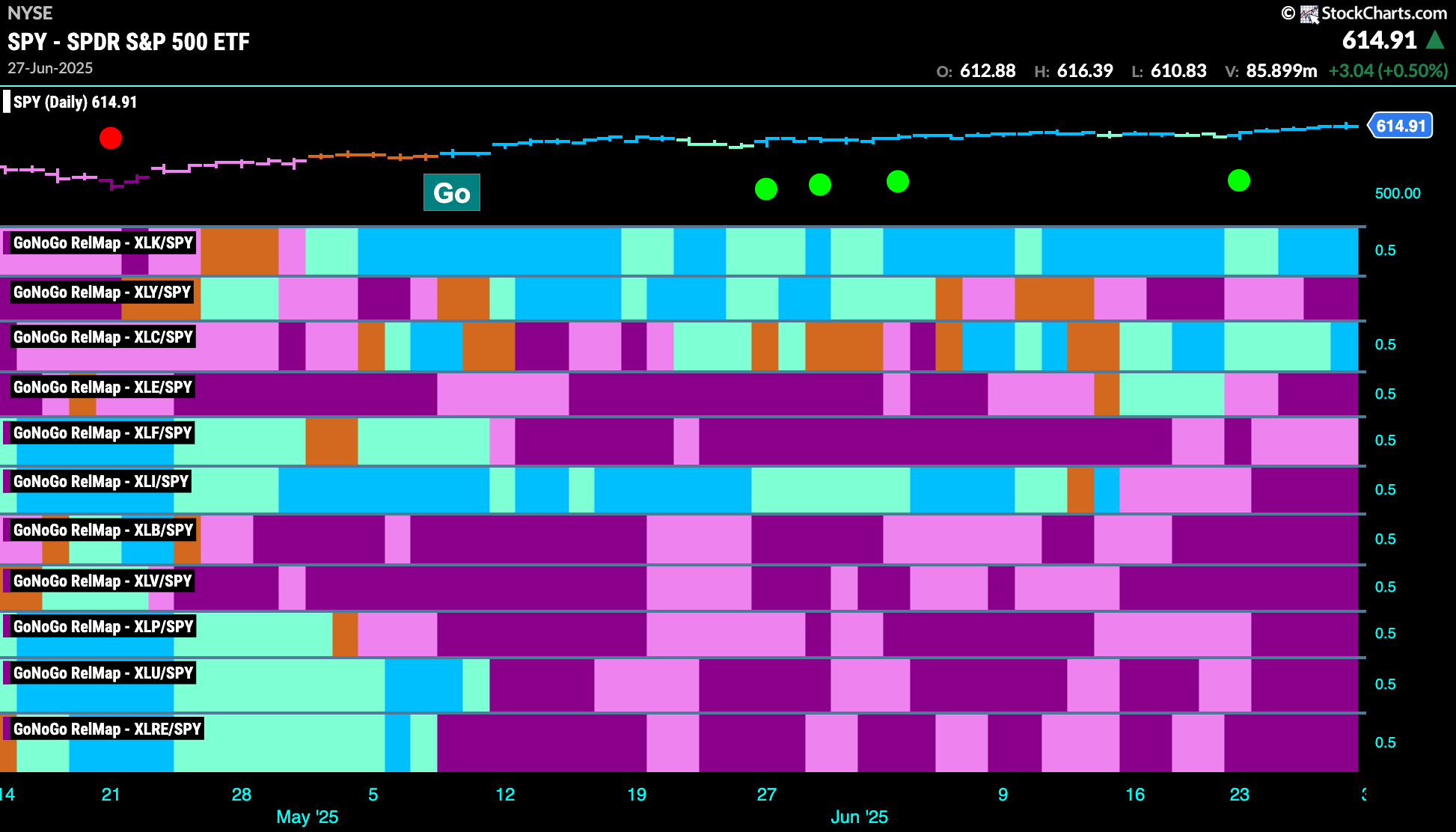Click the "500.00" price axis label

1398,193
